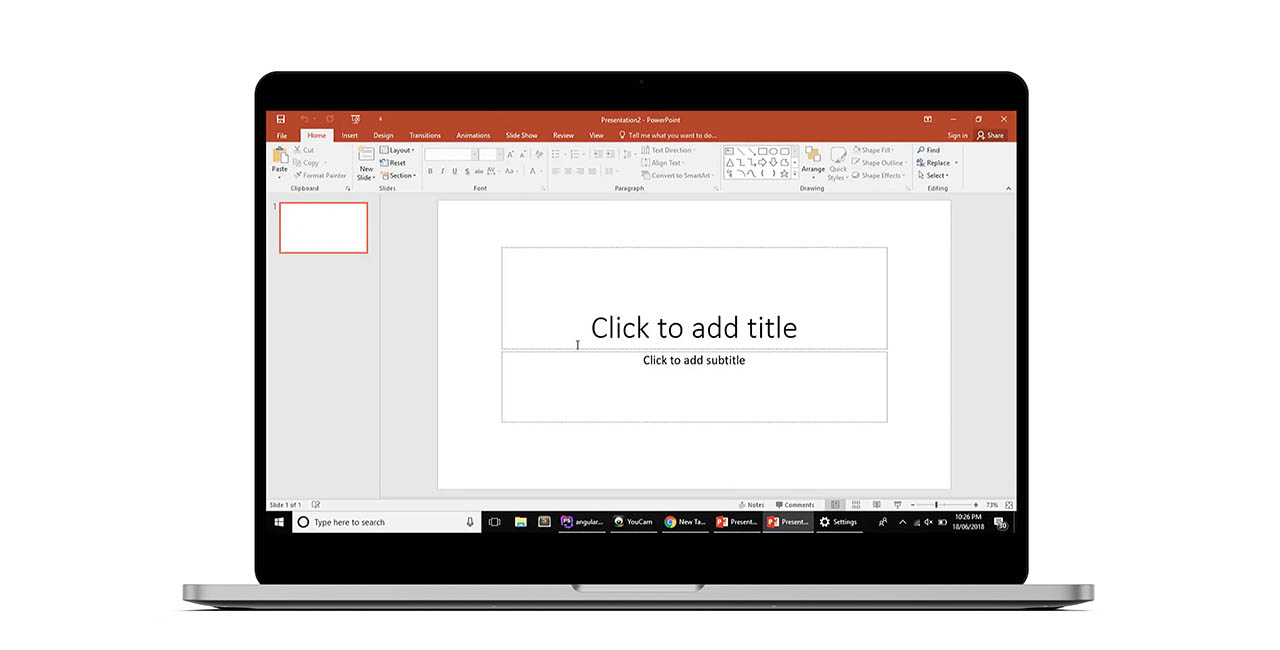Switch to Slide Sorter view
The width and height of the screenshot is (1280, 650).
(x=856, y=505)
